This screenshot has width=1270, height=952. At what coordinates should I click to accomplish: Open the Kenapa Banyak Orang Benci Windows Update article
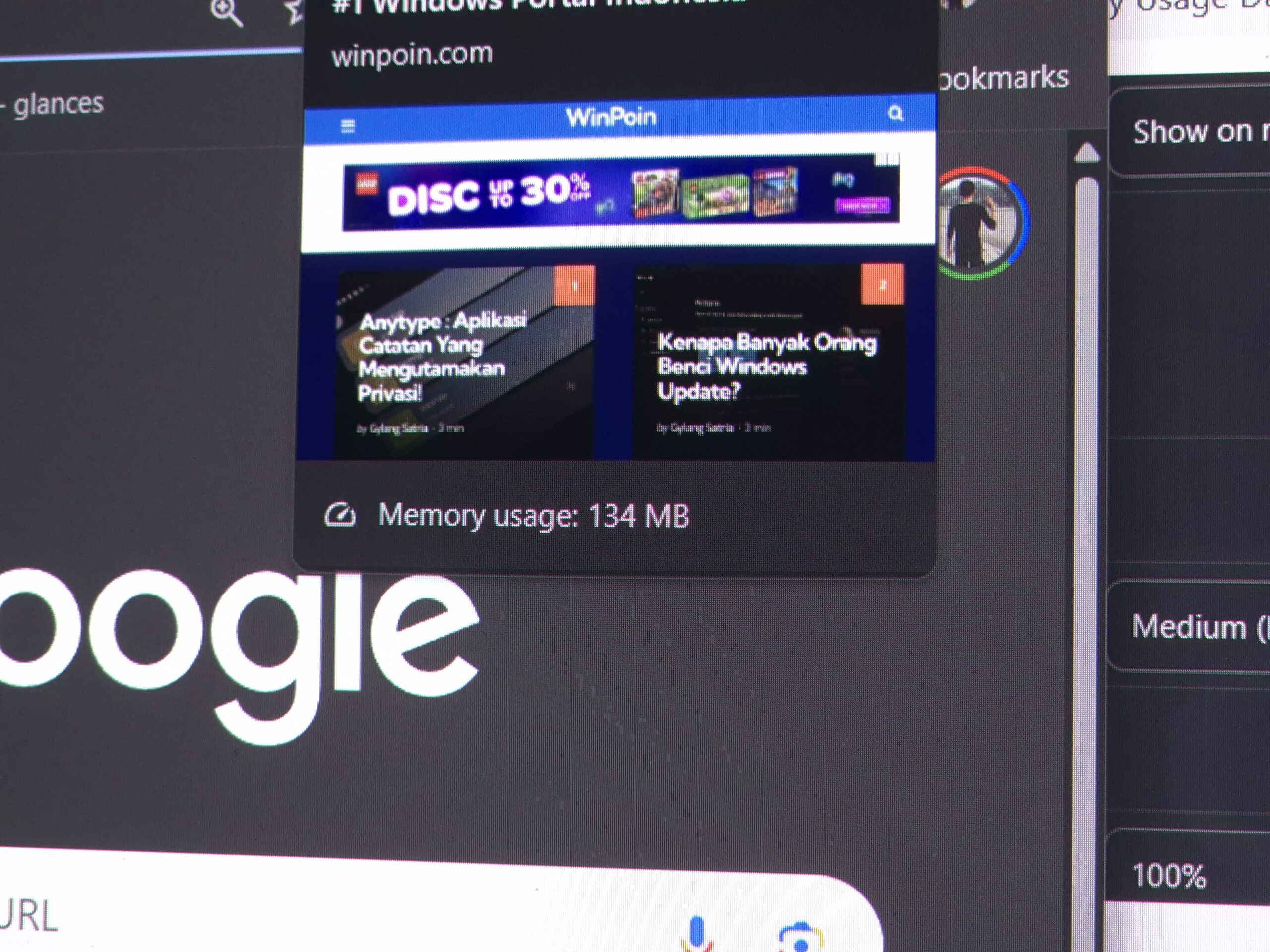tap(768, 362)
